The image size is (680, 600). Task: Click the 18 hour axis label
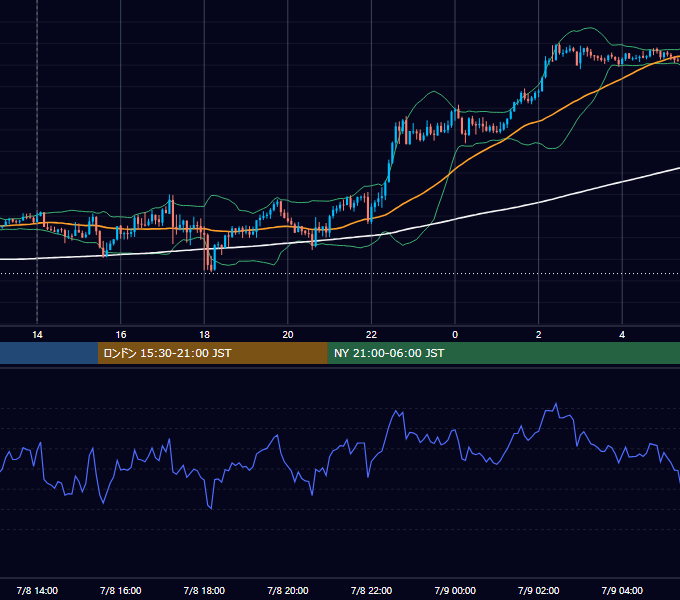click(204, 335)
